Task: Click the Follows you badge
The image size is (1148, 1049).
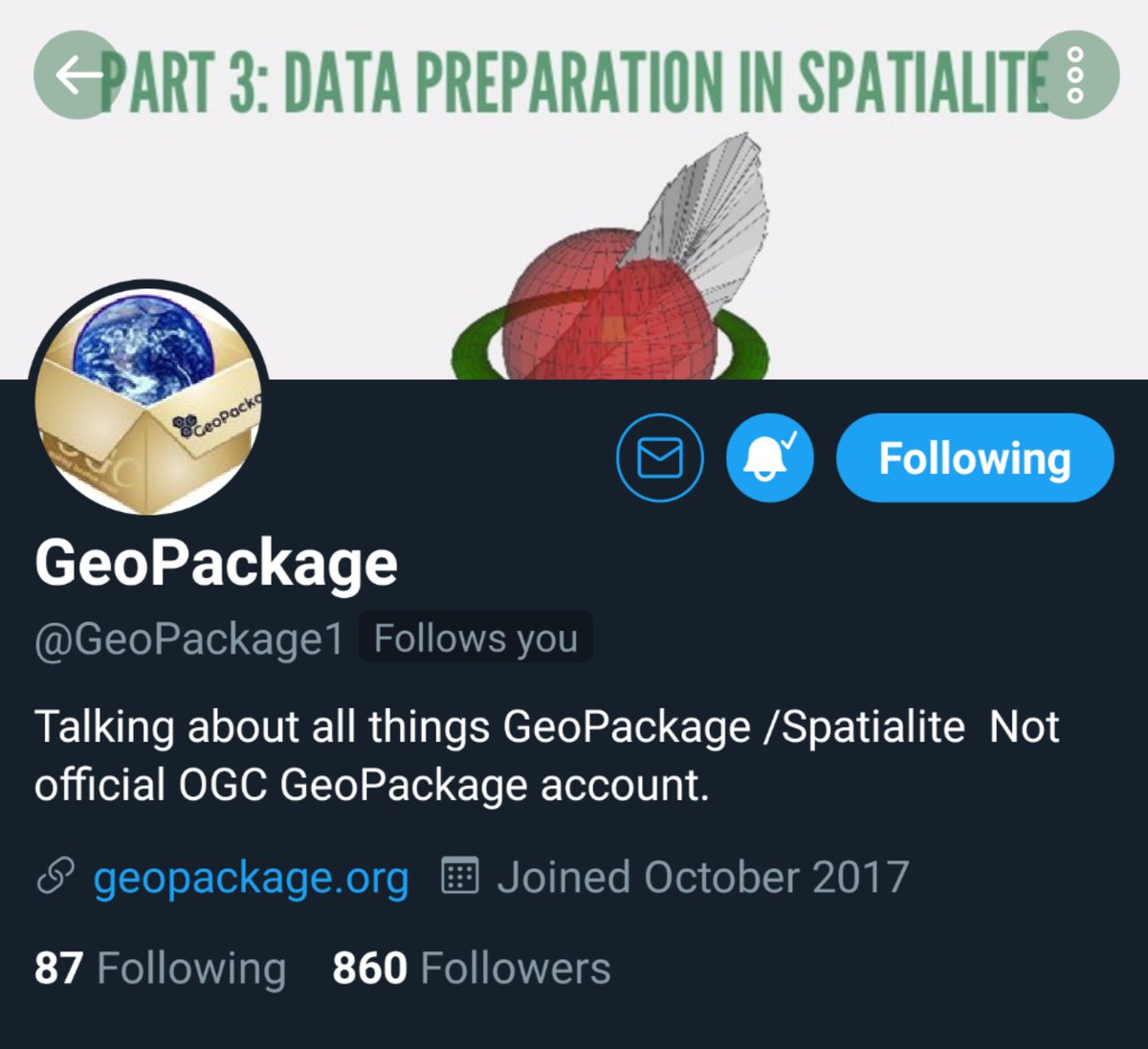Action: (x=475, y=637)
